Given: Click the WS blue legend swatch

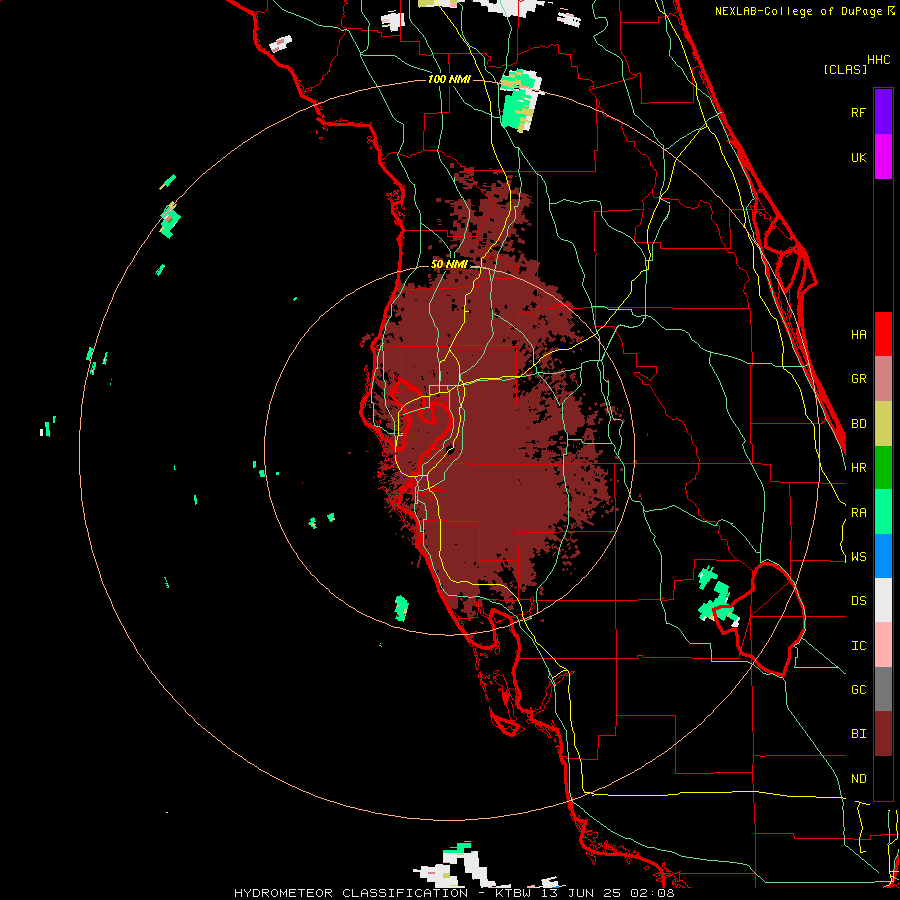Looking at the screenshot, I should point(883,556).
